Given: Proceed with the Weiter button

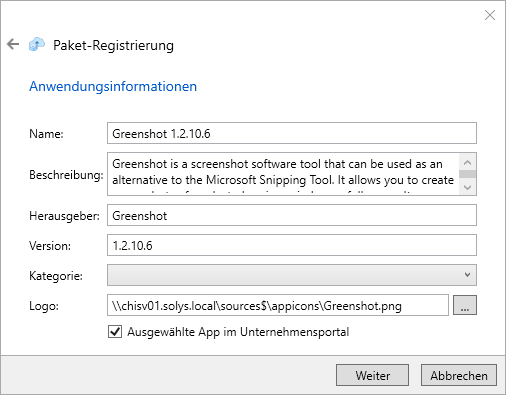Looking at the screenshot, I should (372, 375).
